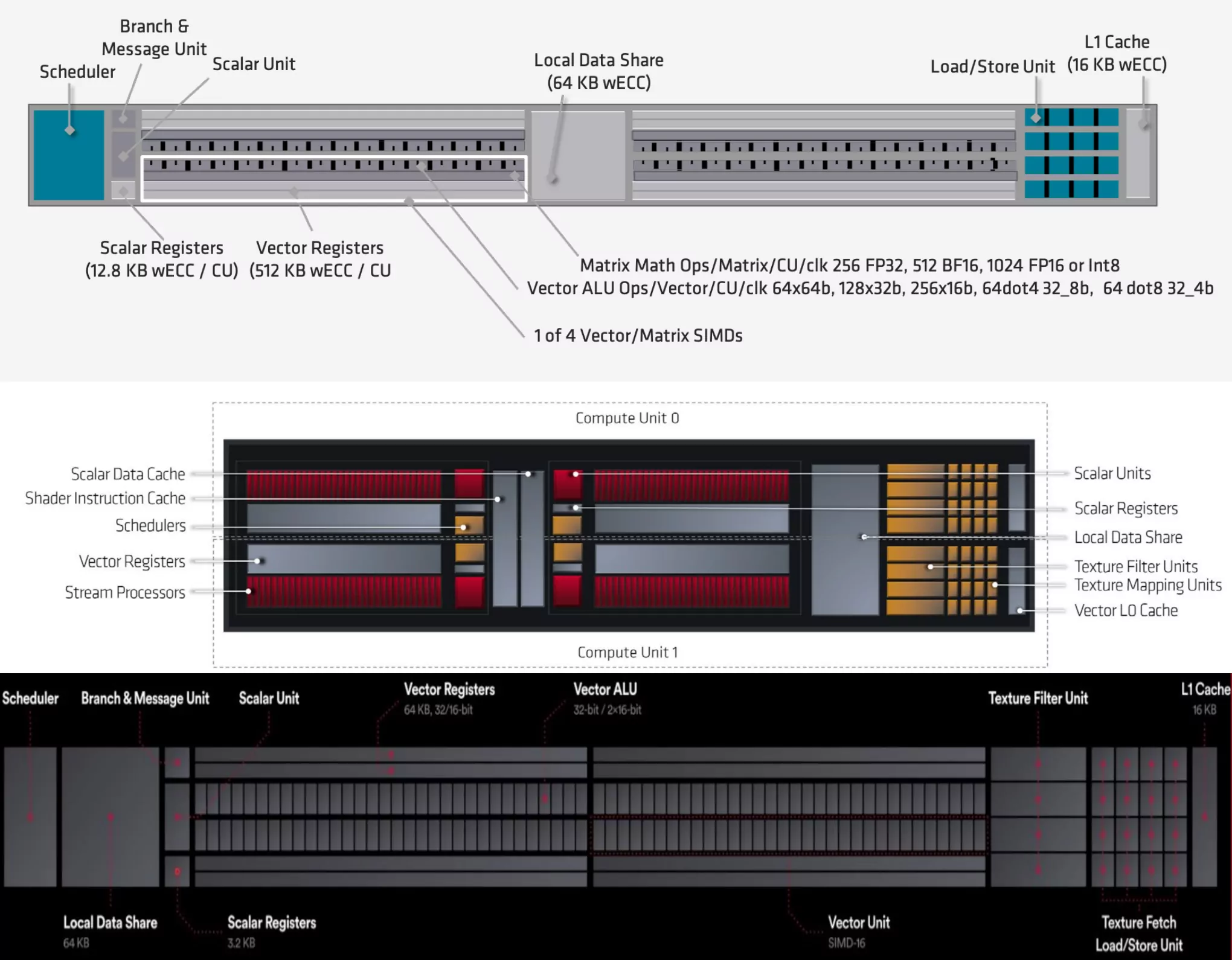1232x960 pixels.
Task: Click the "Texture Mapping Units" label
Action: (1148, 585)
